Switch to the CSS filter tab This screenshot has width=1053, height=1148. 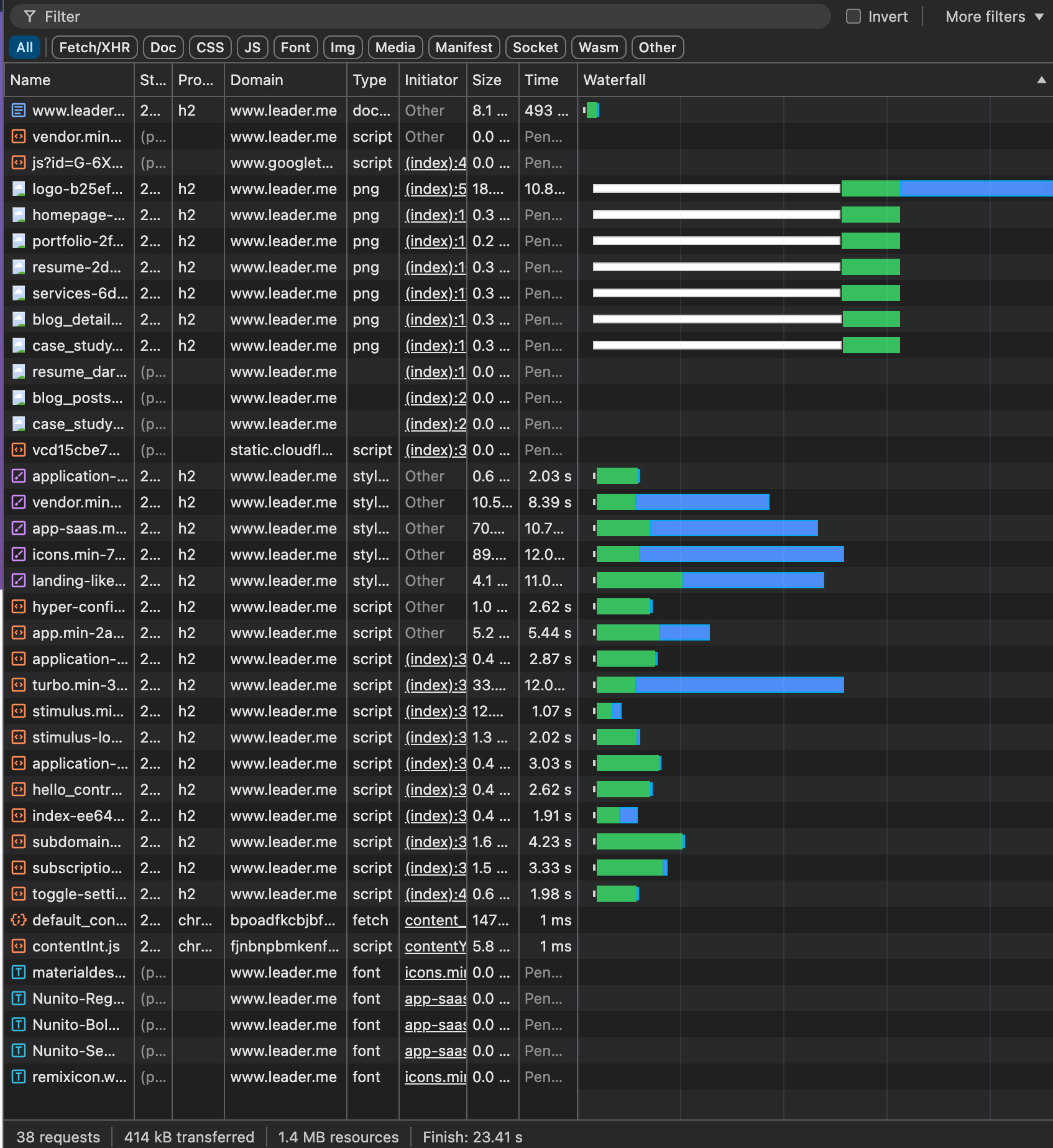[210, 48]
